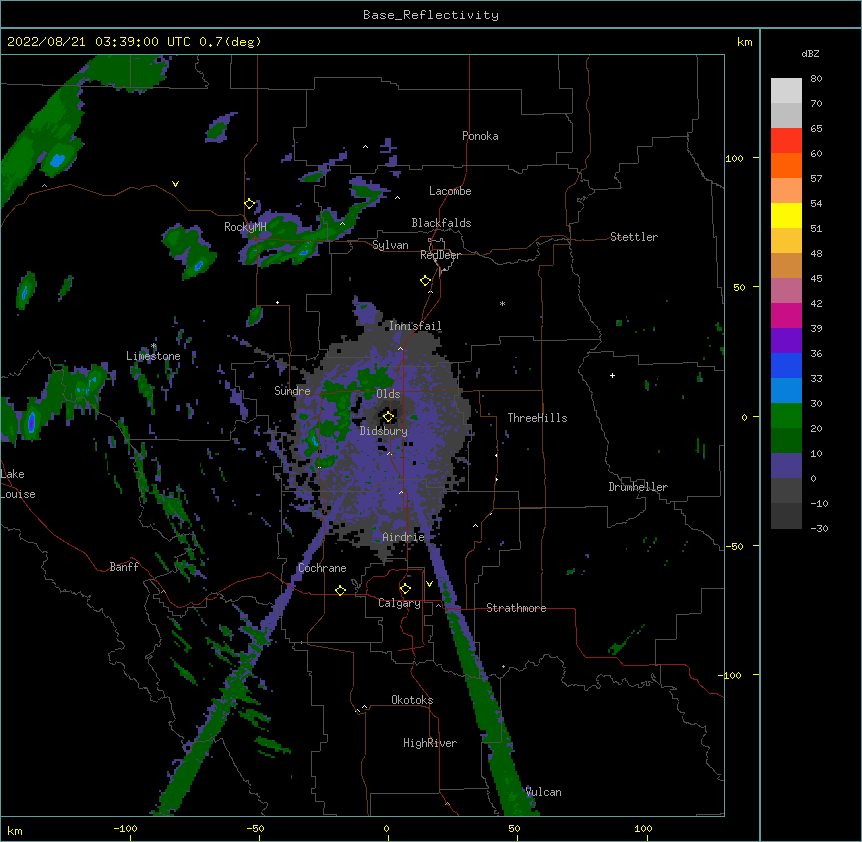The width and height of the screenshot is (862, 842).
Task: Click the white asterisk above Limestone
Action: (x=154, y=346)
